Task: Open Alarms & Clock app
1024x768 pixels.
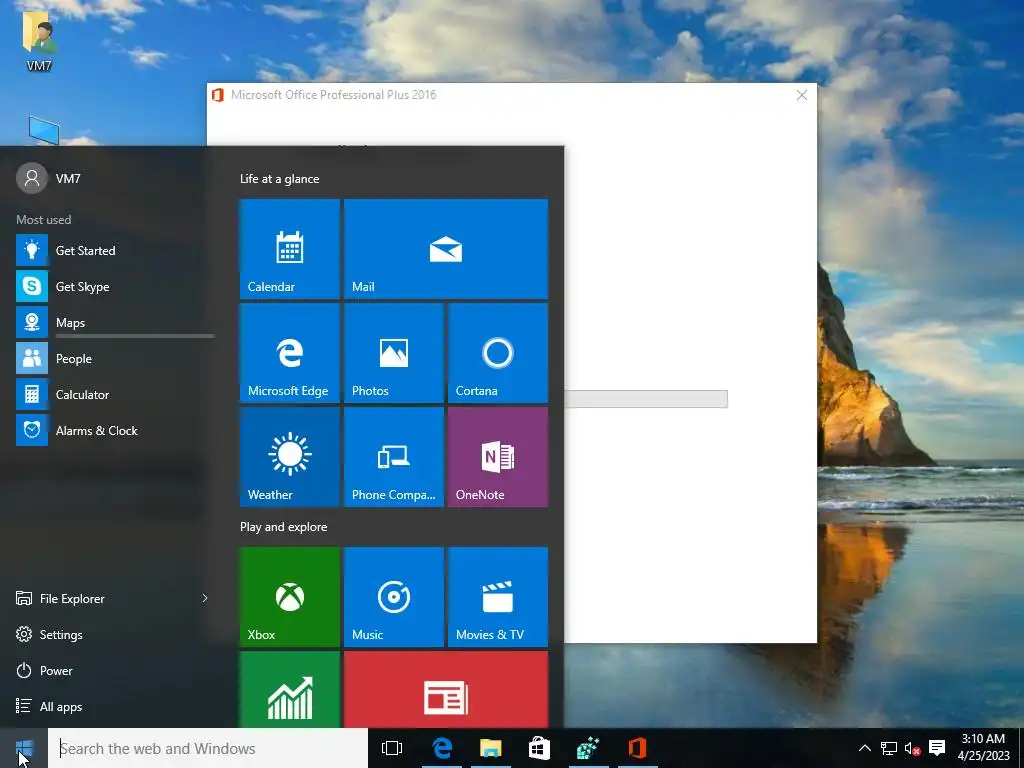Action: coord(114,430)
